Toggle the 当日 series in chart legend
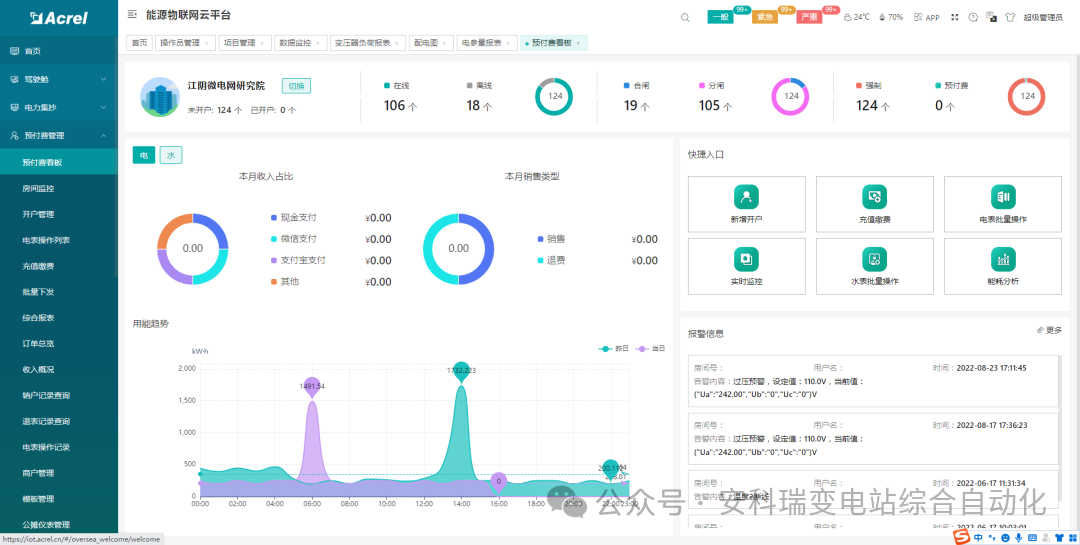Image resolution: width=1080 pixels, height=545 pixels. click(x=650, y=349)
